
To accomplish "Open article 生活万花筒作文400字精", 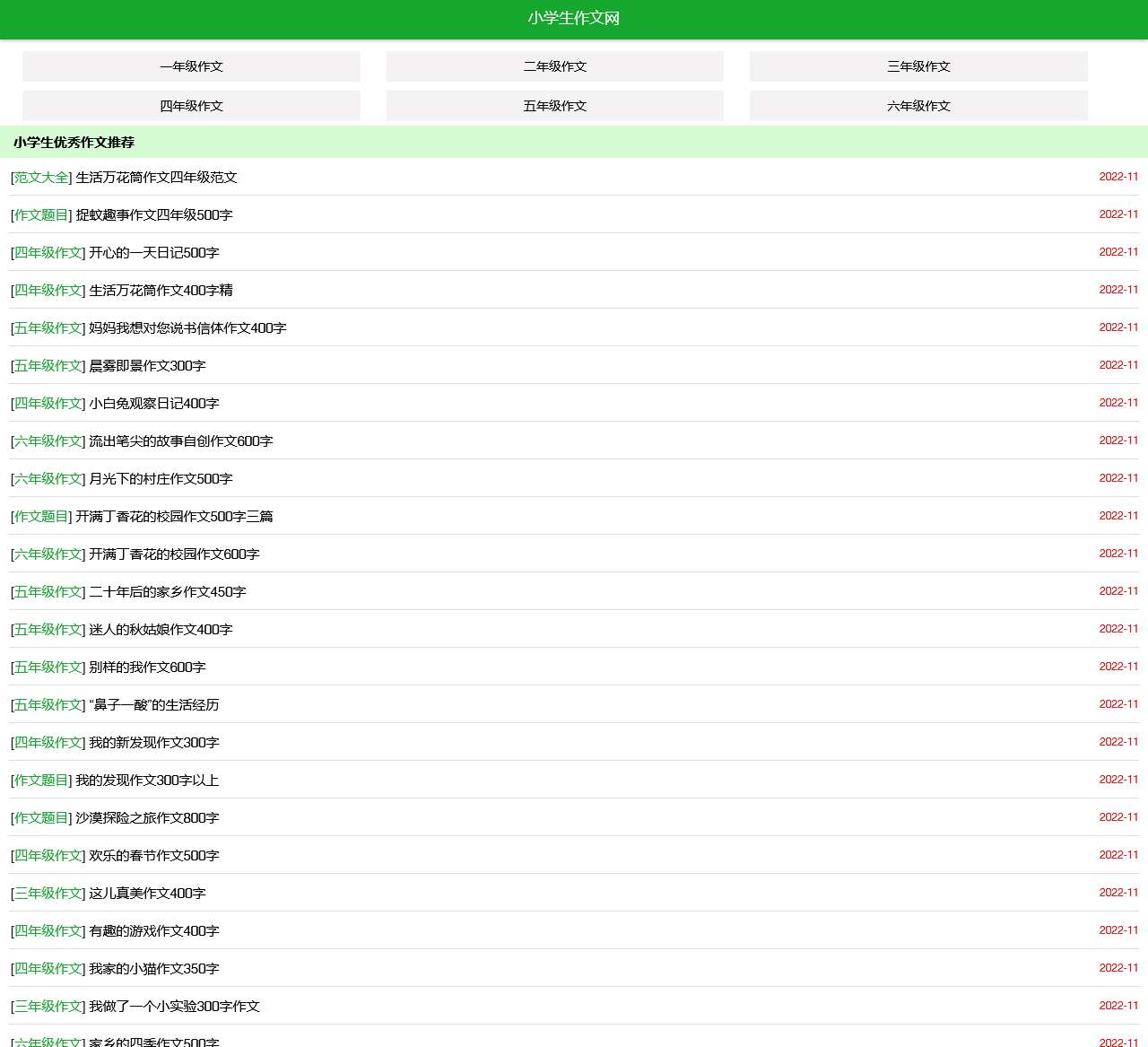I will click(161, 291).
